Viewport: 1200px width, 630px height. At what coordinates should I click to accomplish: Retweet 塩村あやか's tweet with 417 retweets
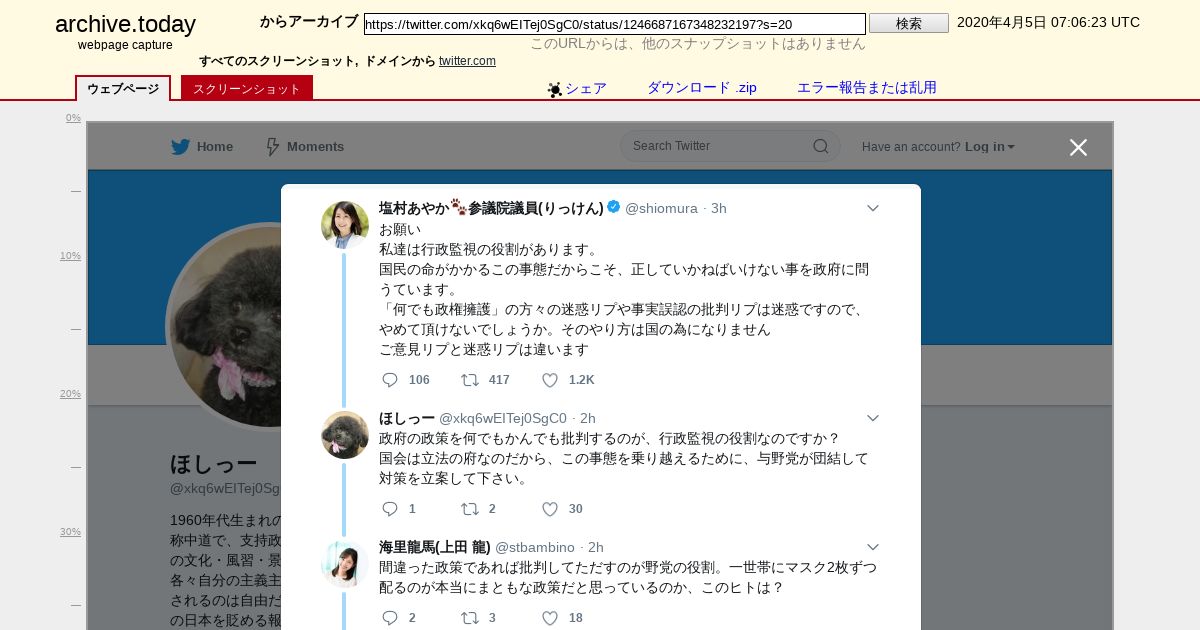pos(469,380)
